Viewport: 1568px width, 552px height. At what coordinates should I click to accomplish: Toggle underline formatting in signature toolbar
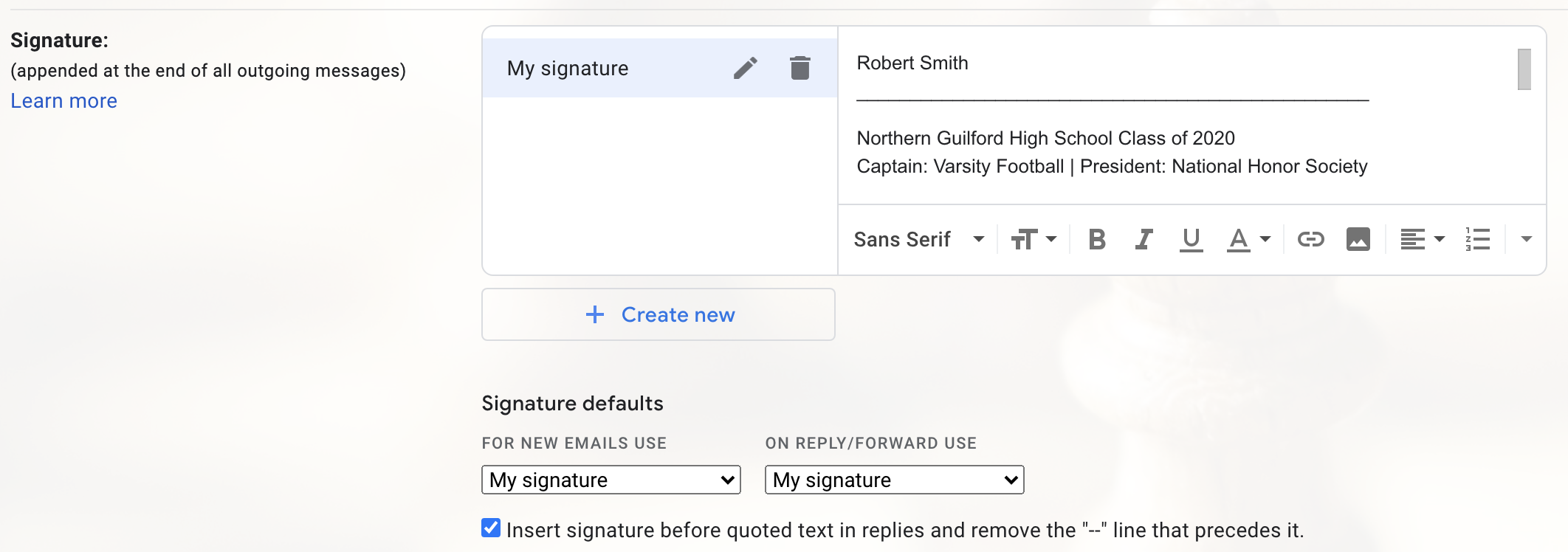[x=1191, y=239]
